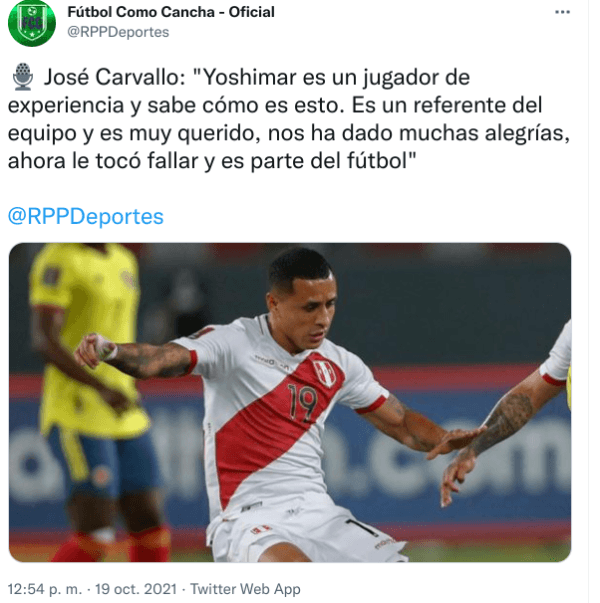600x603 pixels.
Task: Open the green FCC shield profile avatar
Action: [32, 23]
